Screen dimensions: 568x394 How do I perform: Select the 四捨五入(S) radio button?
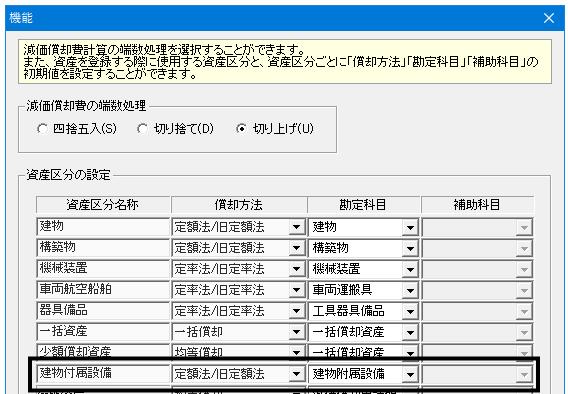[x=42, y=129]
